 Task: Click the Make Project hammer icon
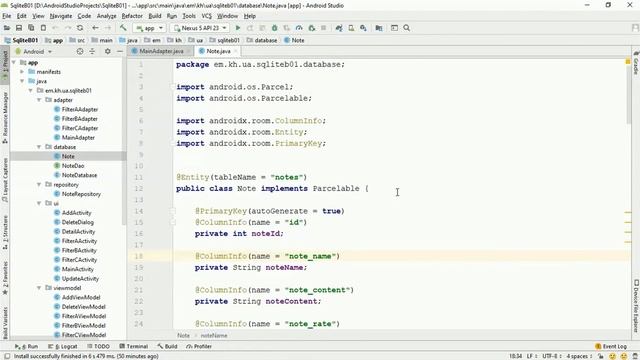(123, 28)
